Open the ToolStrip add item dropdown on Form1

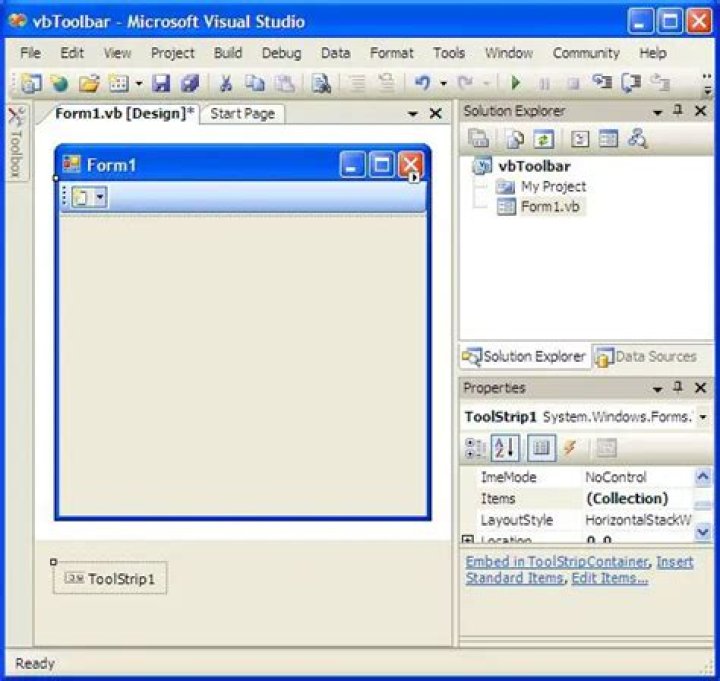[x=100, y=197]
